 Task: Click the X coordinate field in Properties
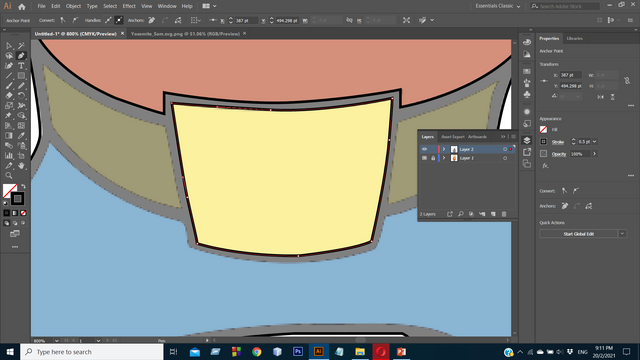coord(570,75)
